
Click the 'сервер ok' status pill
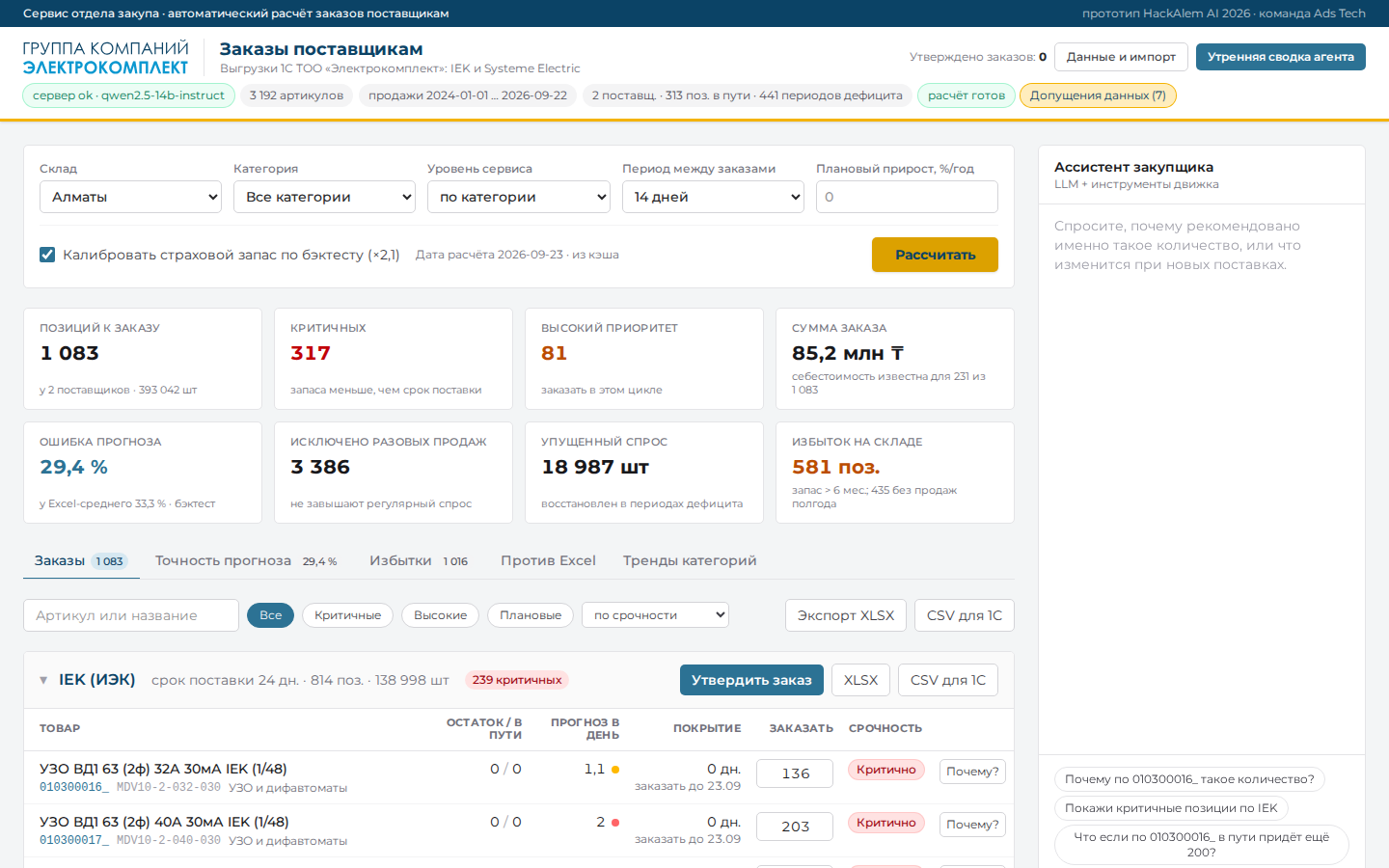[128, 95]
